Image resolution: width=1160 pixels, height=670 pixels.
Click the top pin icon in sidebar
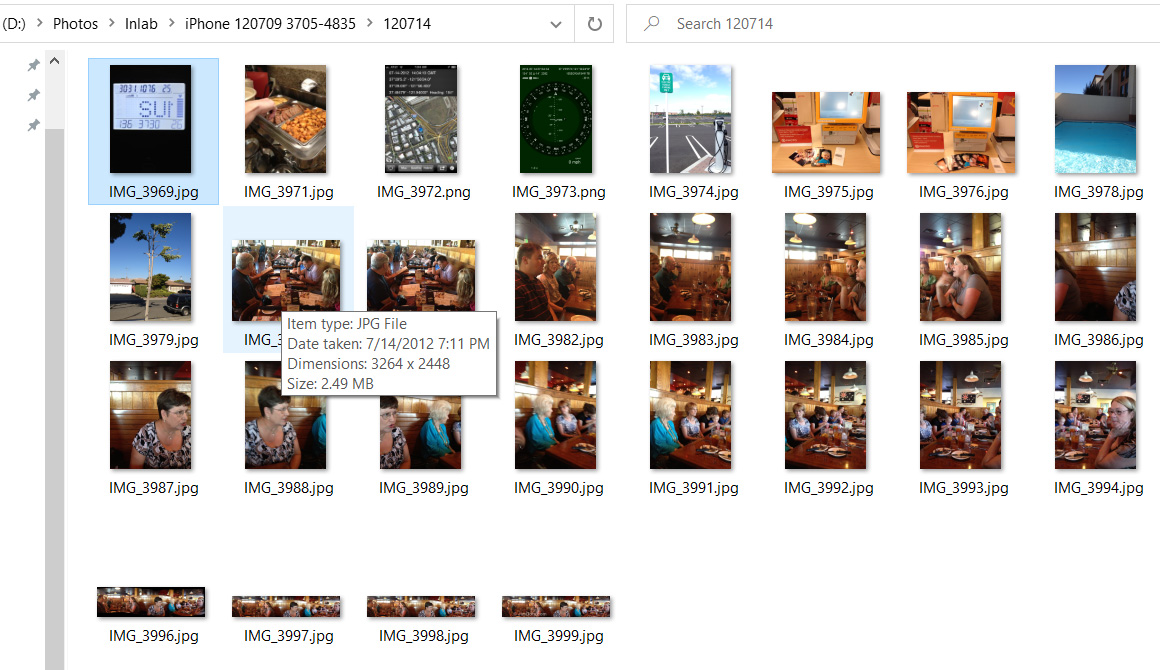(33, 65)
